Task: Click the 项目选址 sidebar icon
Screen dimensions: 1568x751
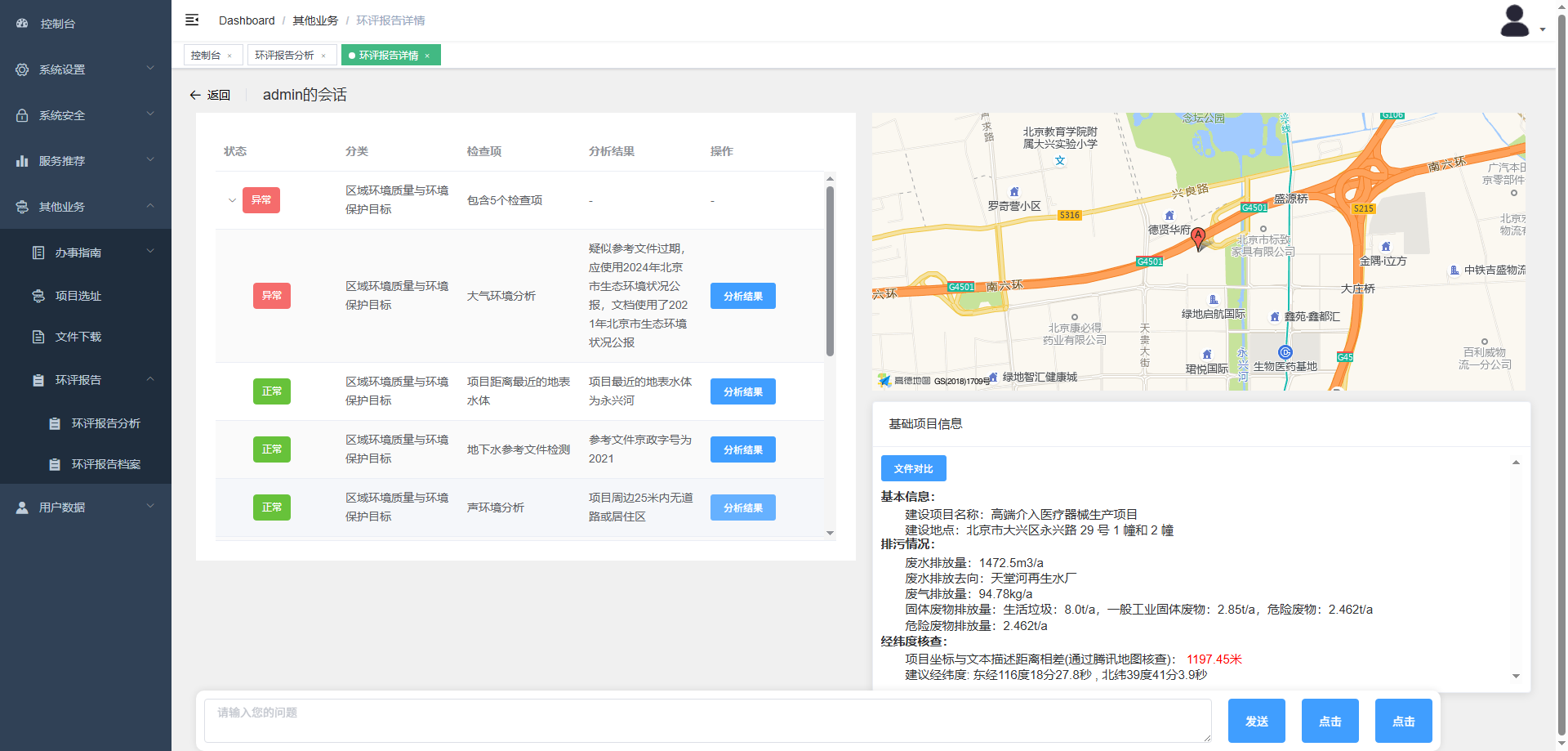Action: pyautogui.click(x=38, y=296)
